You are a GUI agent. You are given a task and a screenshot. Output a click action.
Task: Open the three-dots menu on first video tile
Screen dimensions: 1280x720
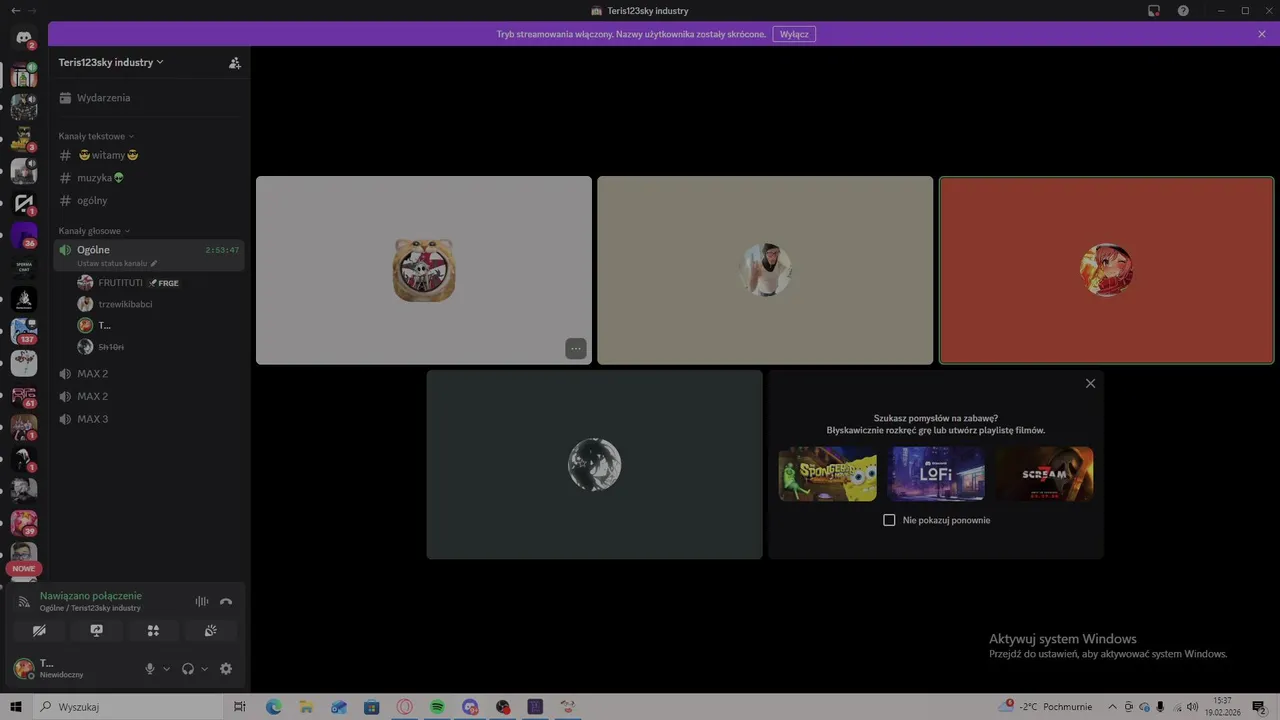coord(575,348)
